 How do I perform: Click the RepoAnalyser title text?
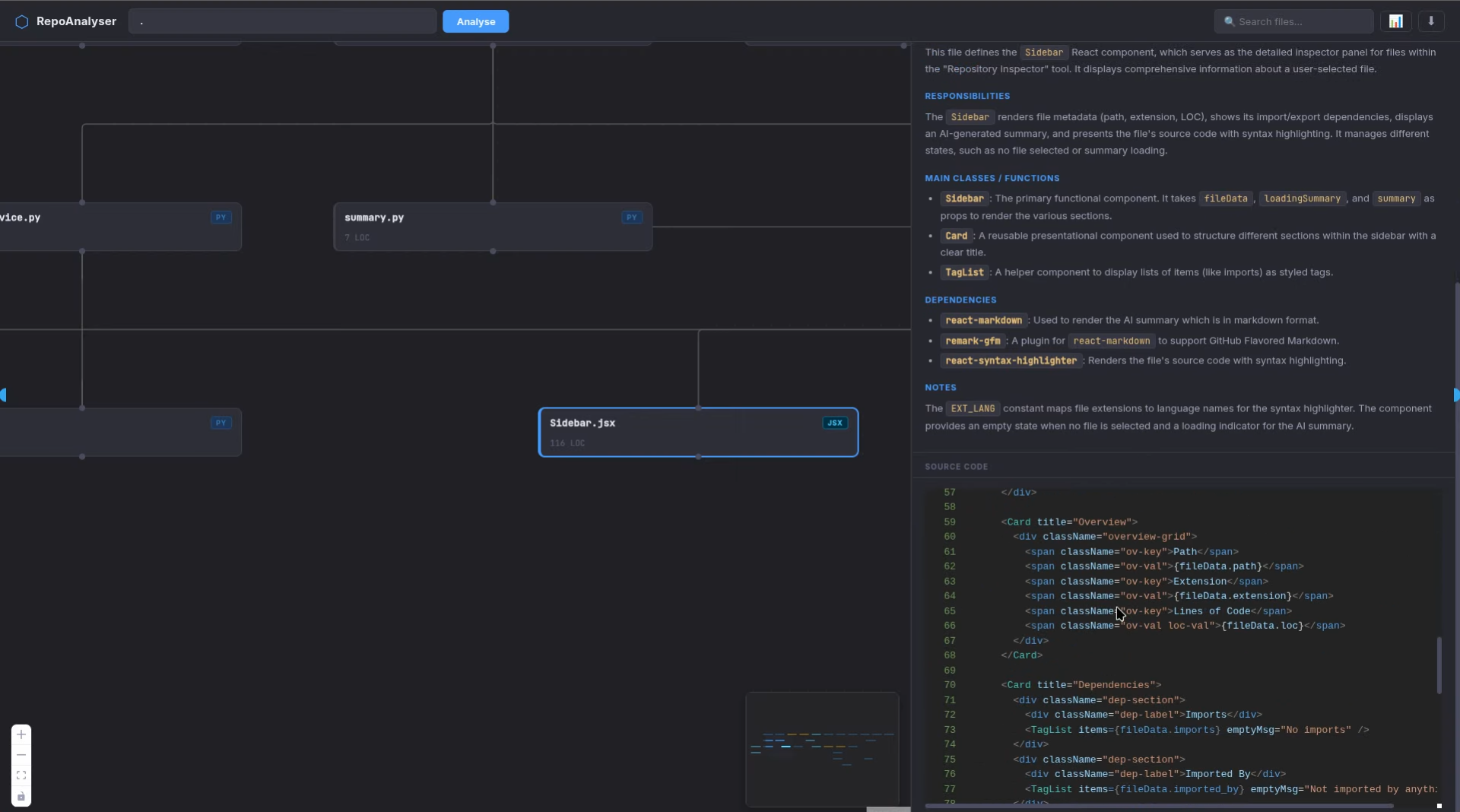[x=76, y=21]
